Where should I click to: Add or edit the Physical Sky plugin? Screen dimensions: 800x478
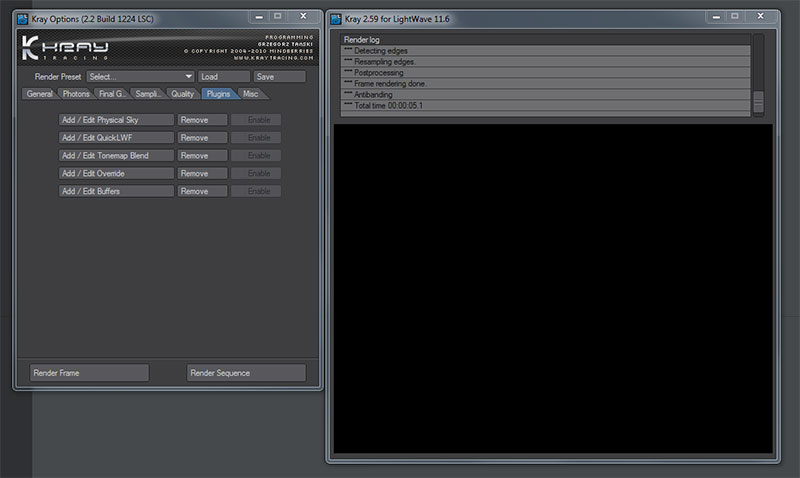point(116,120)
